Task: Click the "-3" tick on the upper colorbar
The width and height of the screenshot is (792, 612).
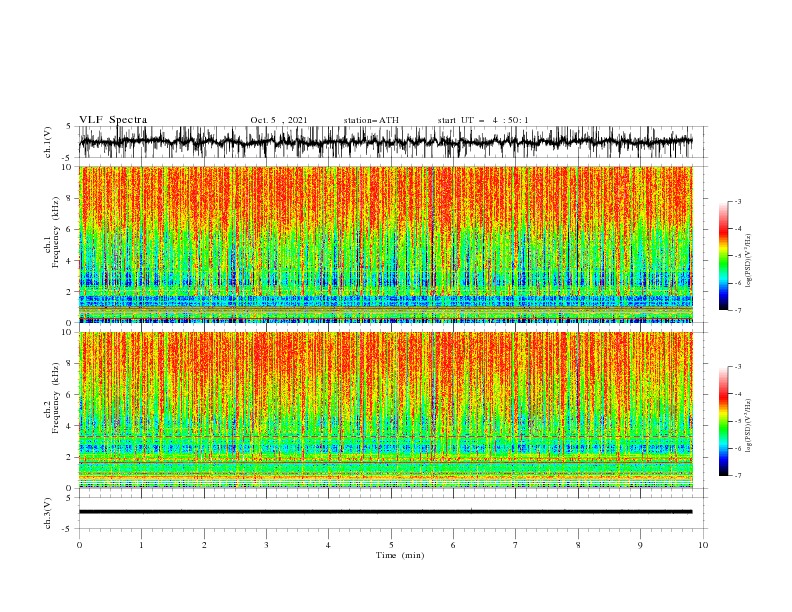Action: [x=737, y=201]
